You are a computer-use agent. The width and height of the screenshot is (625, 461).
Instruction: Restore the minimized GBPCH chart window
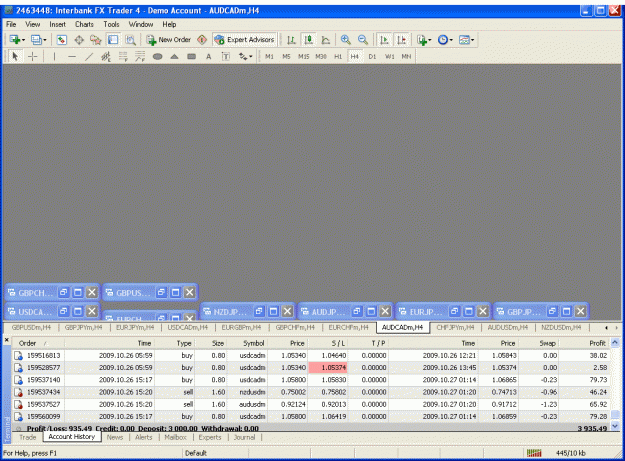(63, 292)
